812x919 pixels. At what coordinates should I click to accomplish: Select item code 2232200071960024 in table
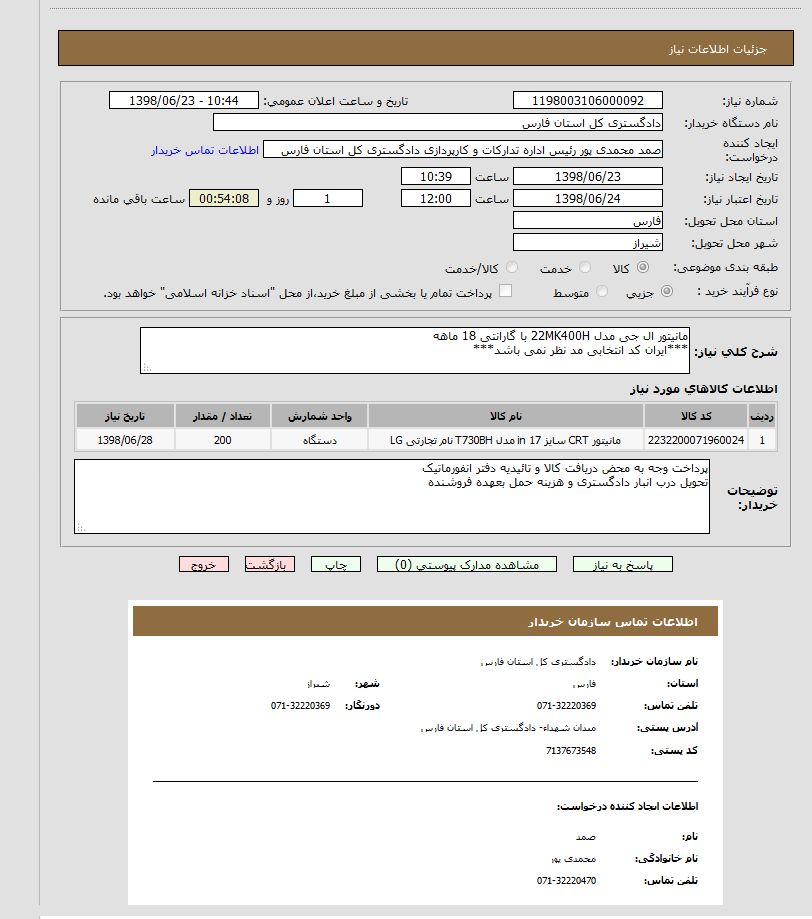coord(695,440)
